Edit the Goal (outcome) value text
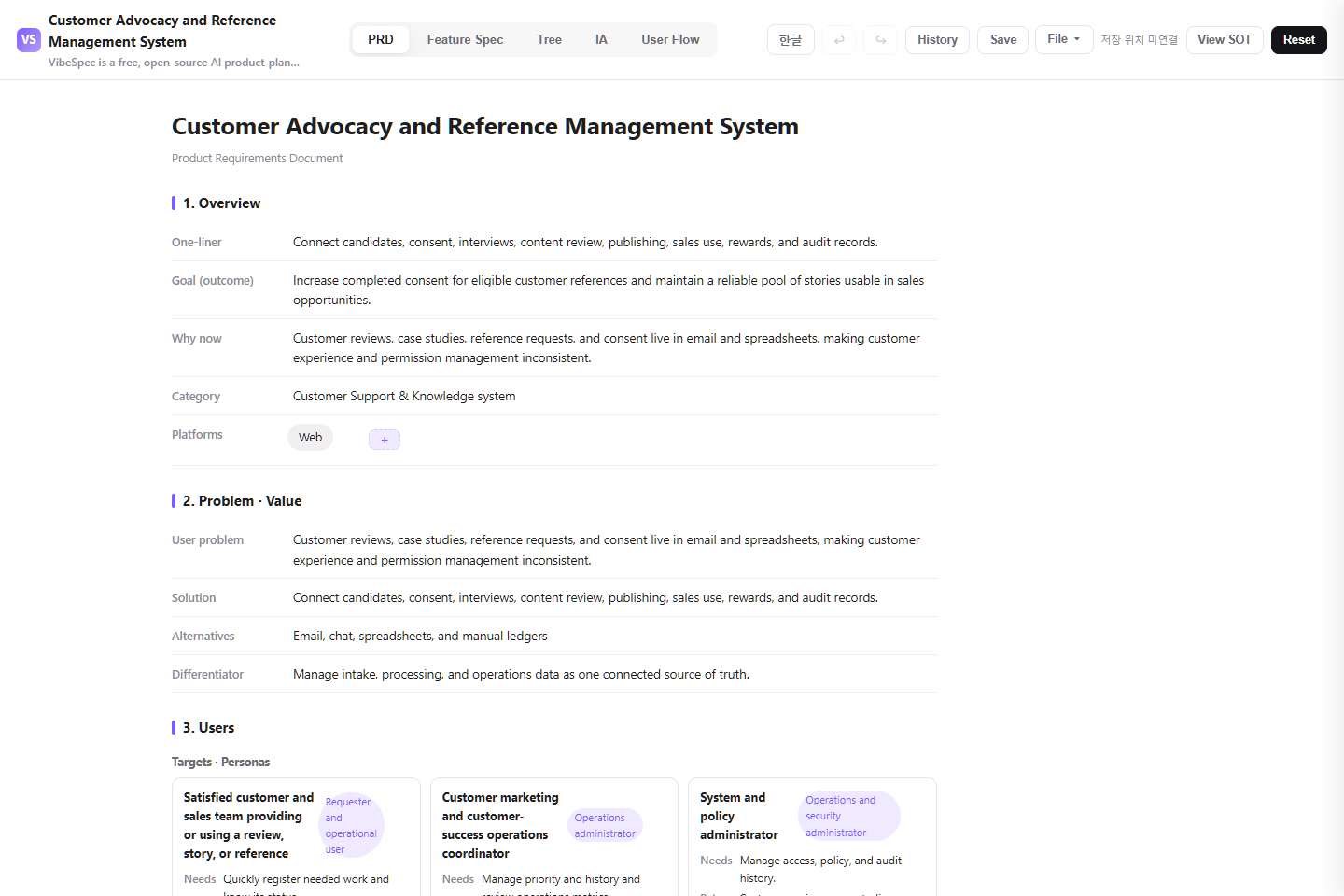This screenshot has height=896, width=1344. [610, 290]
